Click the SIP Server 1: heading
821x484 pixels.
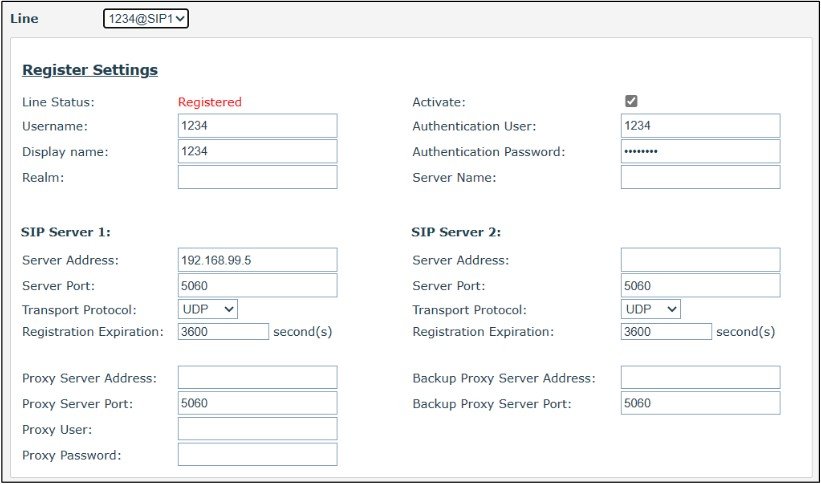(x=65, y=232)
